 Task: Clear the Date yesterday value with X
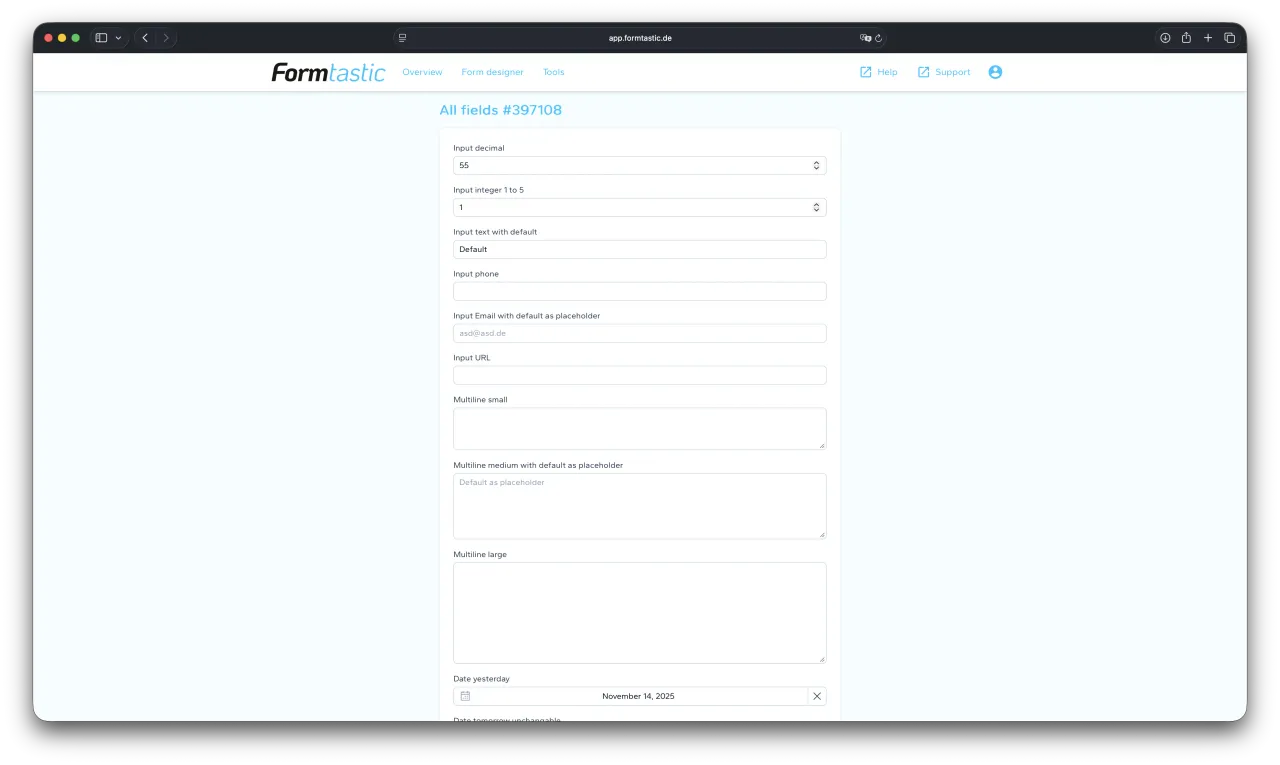817,696
